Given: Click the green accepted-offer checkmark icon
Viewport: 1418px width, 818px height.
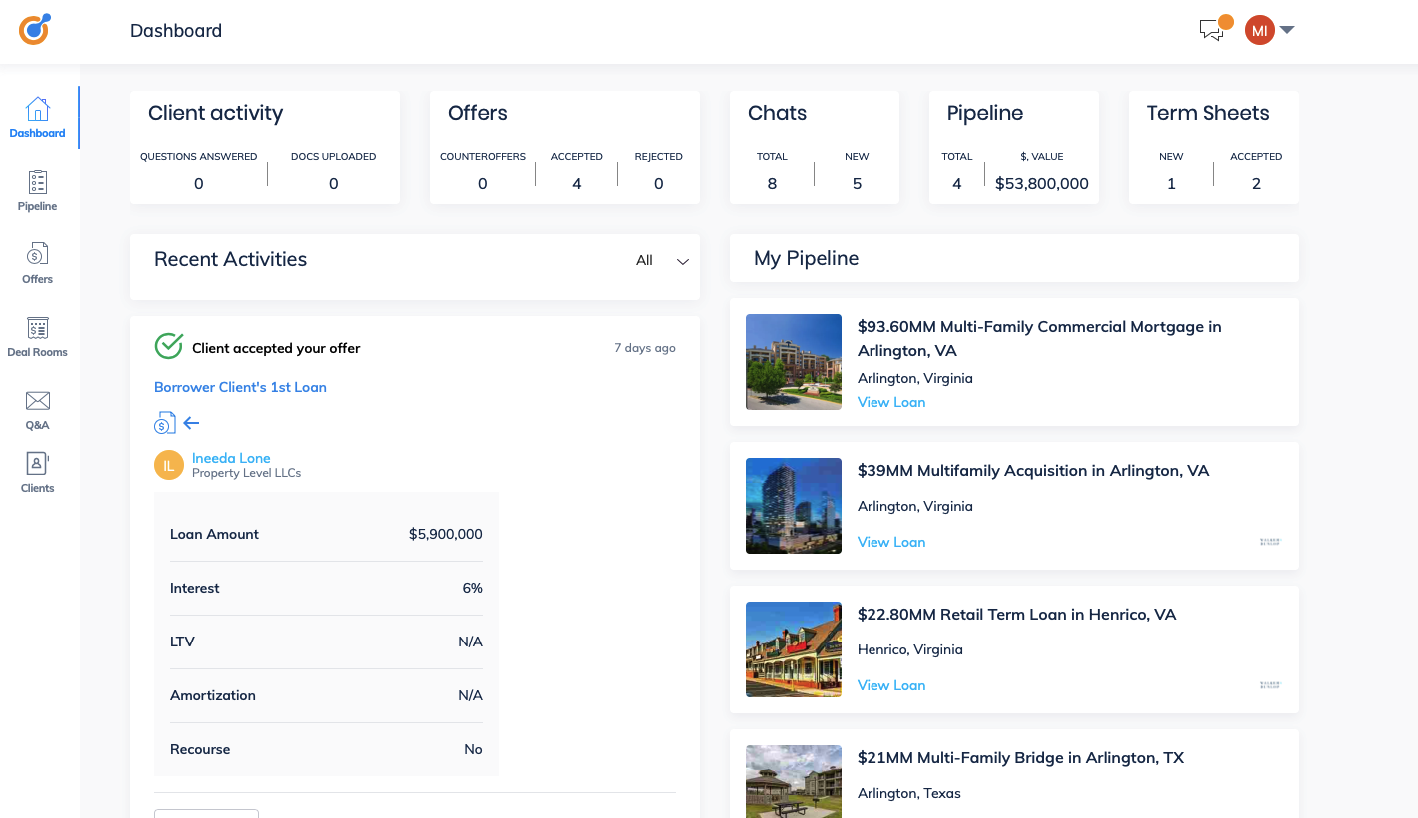Looking at the screenshot, I should coord(168,347).
